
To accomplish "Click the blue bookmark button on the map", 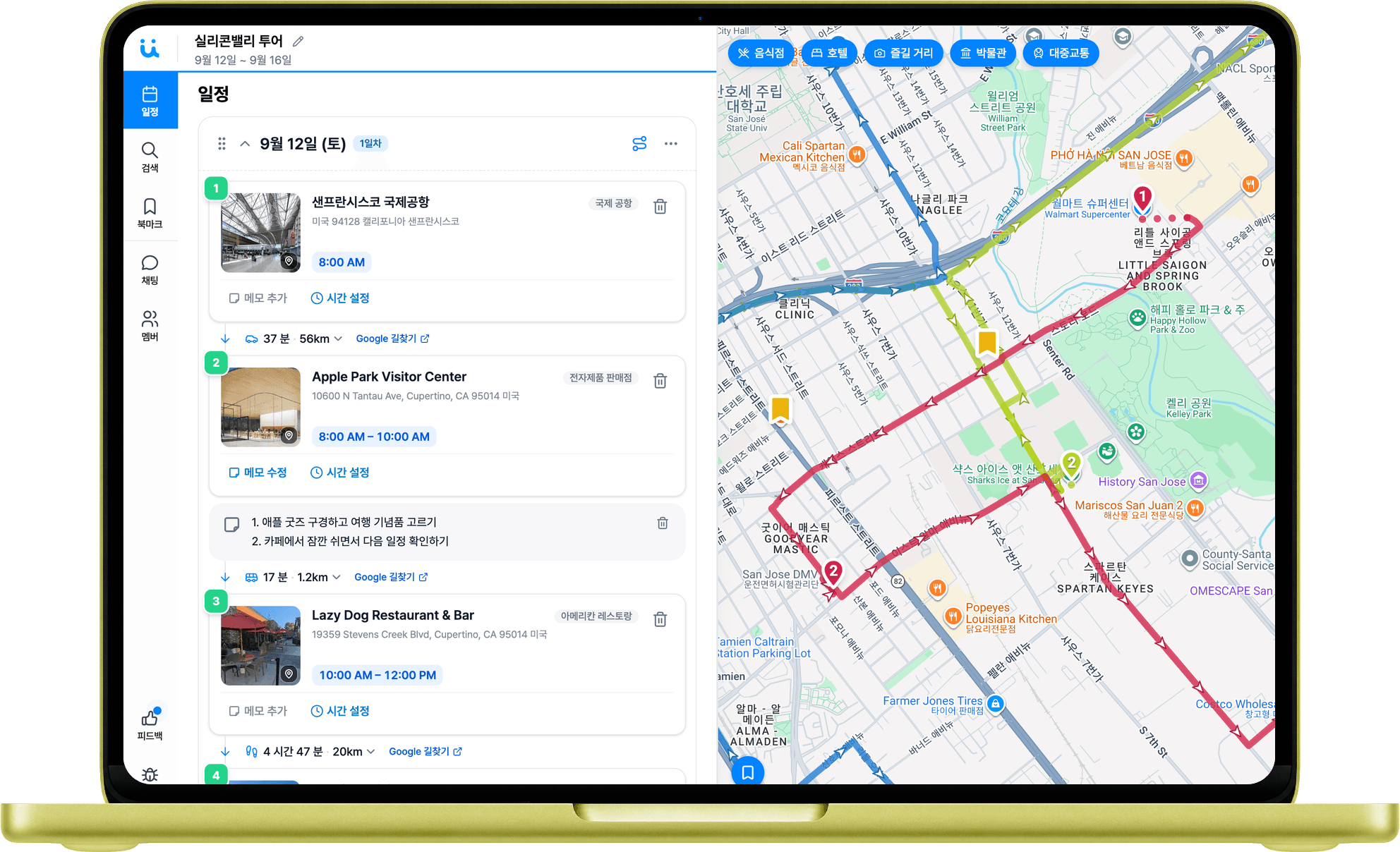I will [x=748, y=771].
